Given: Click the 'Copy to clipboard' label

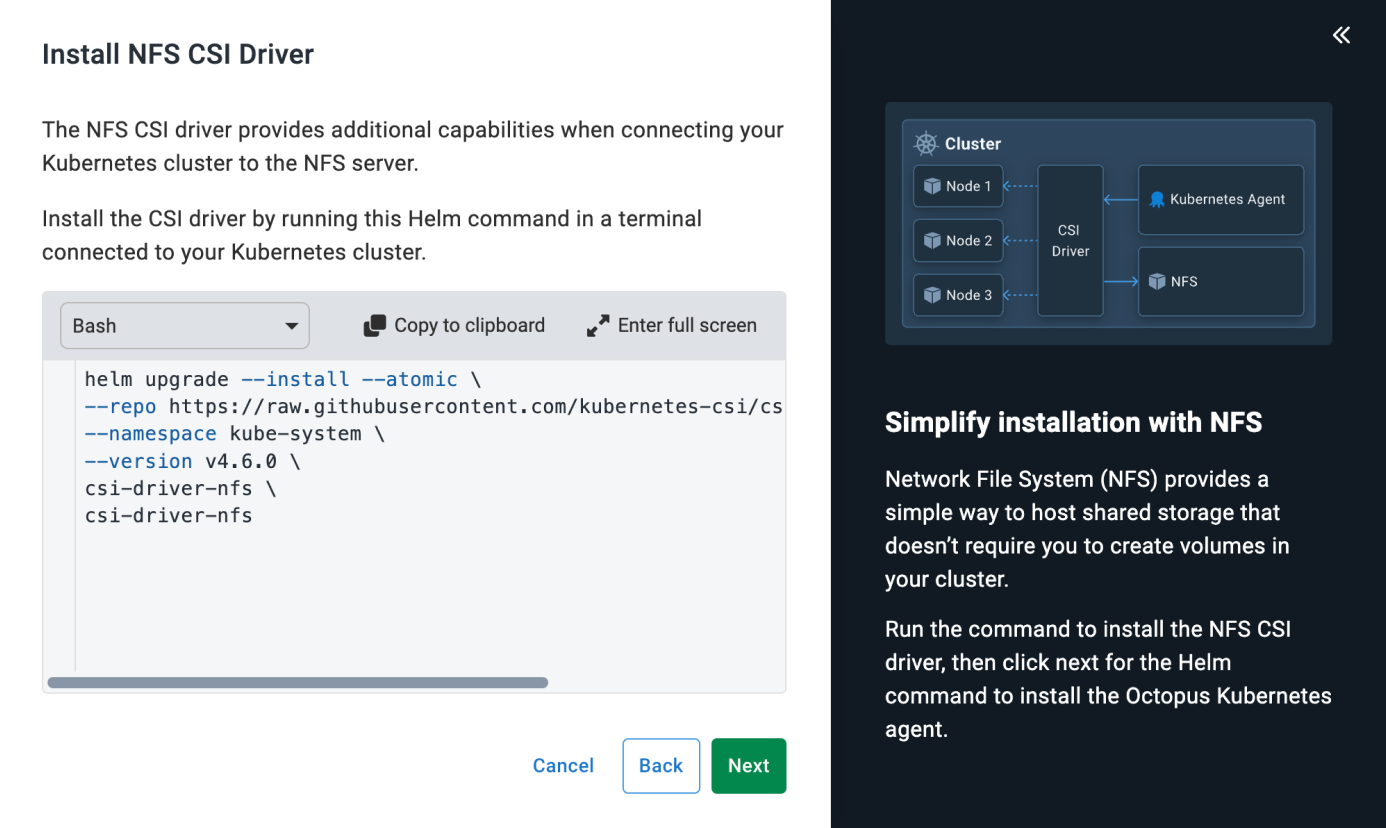Looking at the screenshot, I should point(470,326).
